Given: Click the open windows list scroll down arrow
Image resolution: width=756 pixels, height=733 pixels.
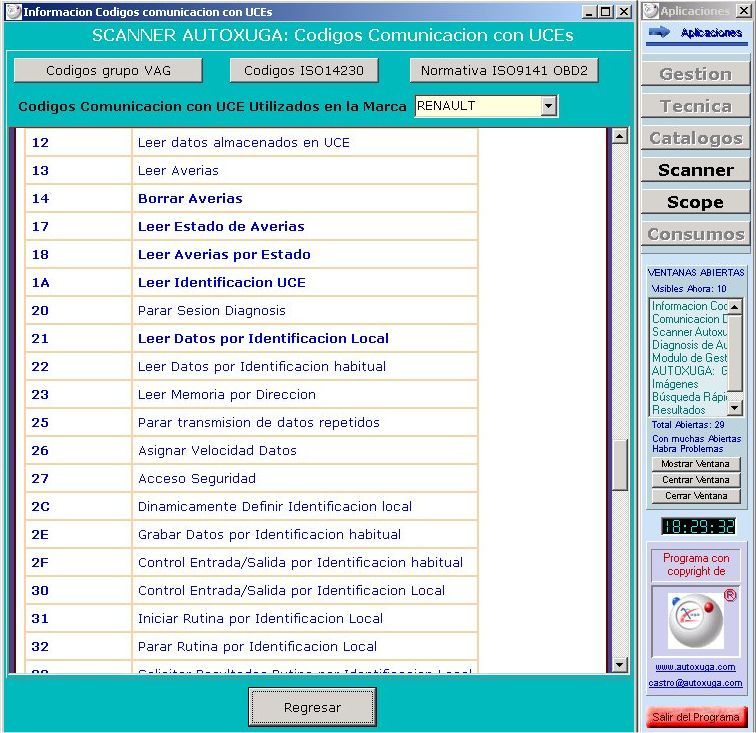Looking at the screenshot, I should [x=734, y=408].
